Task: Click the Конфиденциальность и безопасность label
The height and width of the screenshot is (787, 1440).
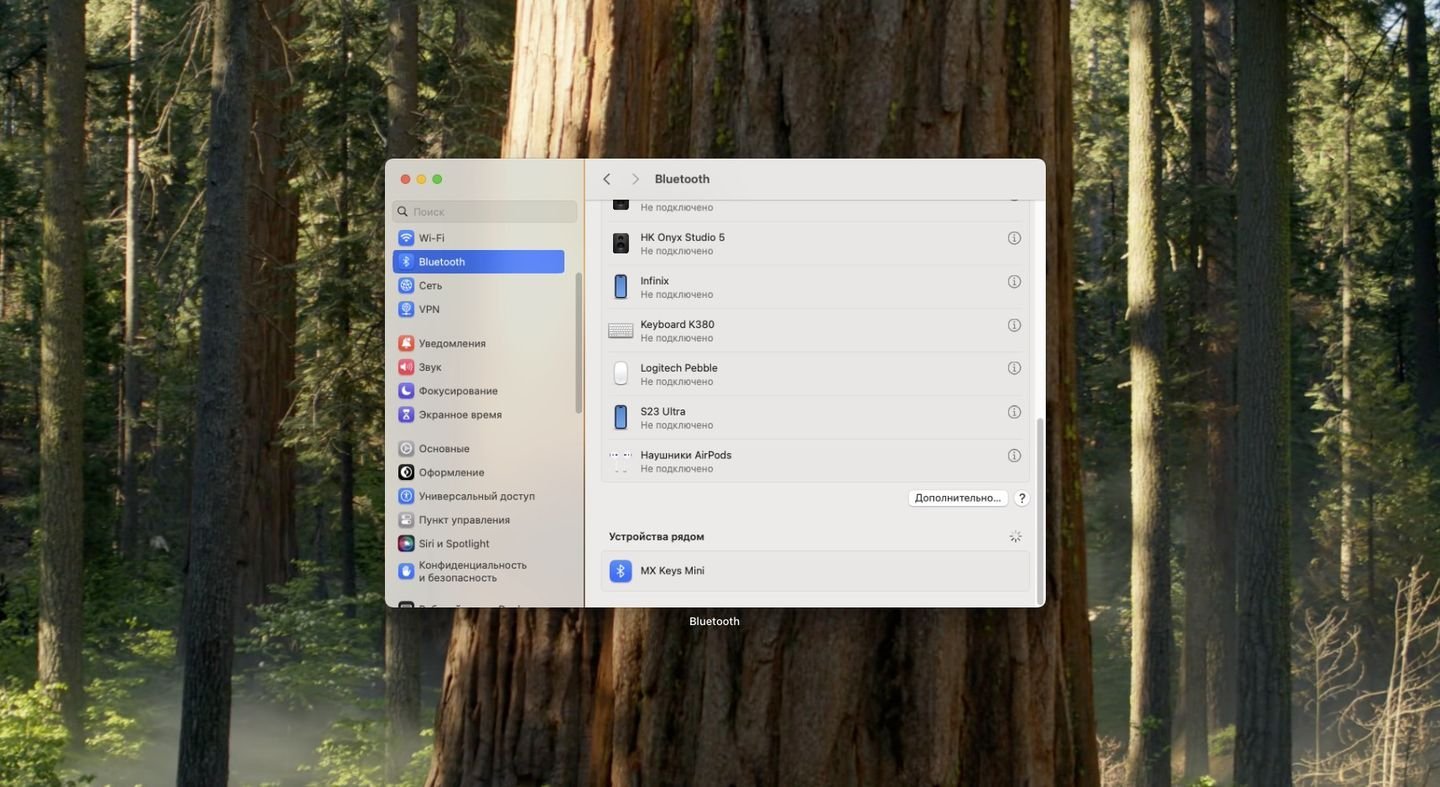Action: click(x=473, y=571)
